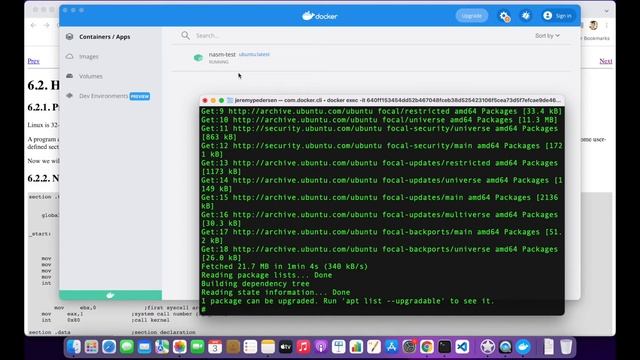
Task: Open Notes from the Dock
Action: point(268,347)
